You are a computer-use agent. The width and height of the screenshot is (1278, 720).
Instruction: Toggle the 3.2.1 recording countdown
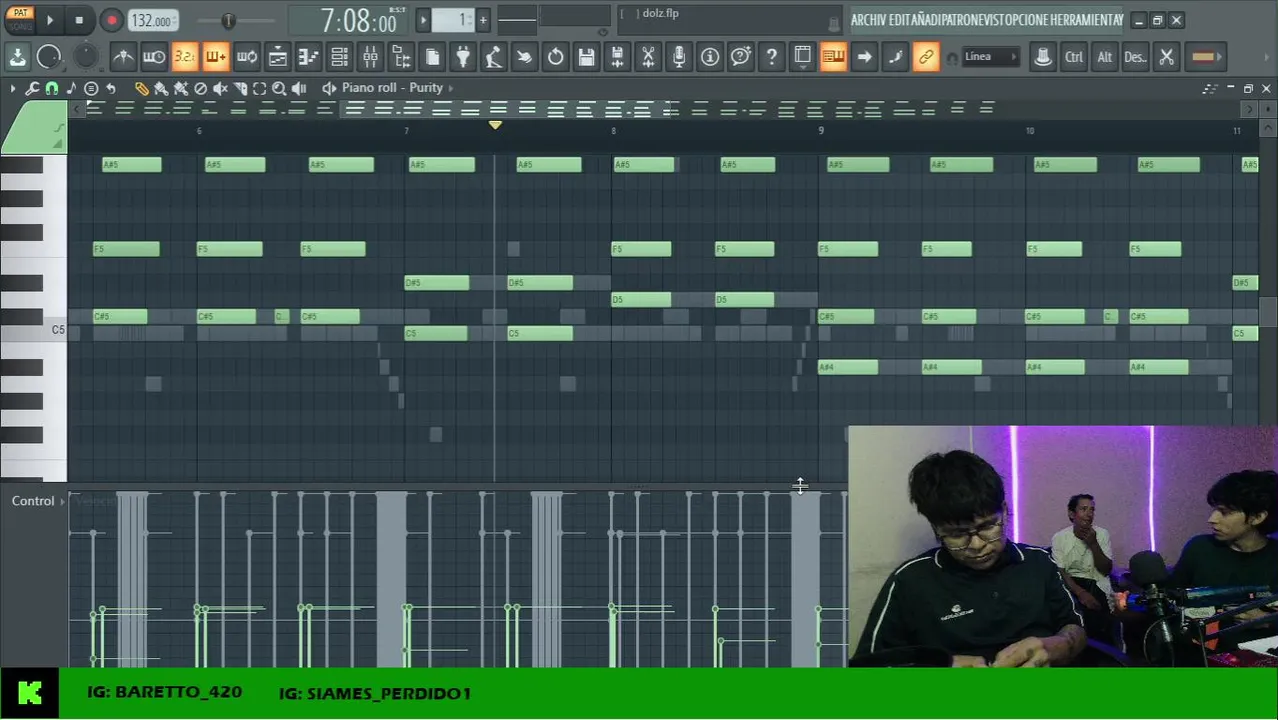[x=185, y=57]
